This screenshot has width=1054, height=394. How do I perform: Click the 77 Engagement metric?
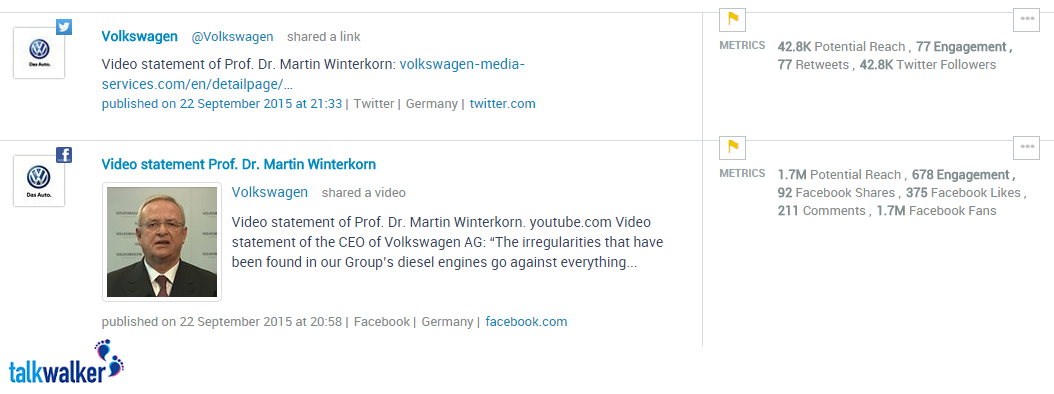[x=961, y=47]
